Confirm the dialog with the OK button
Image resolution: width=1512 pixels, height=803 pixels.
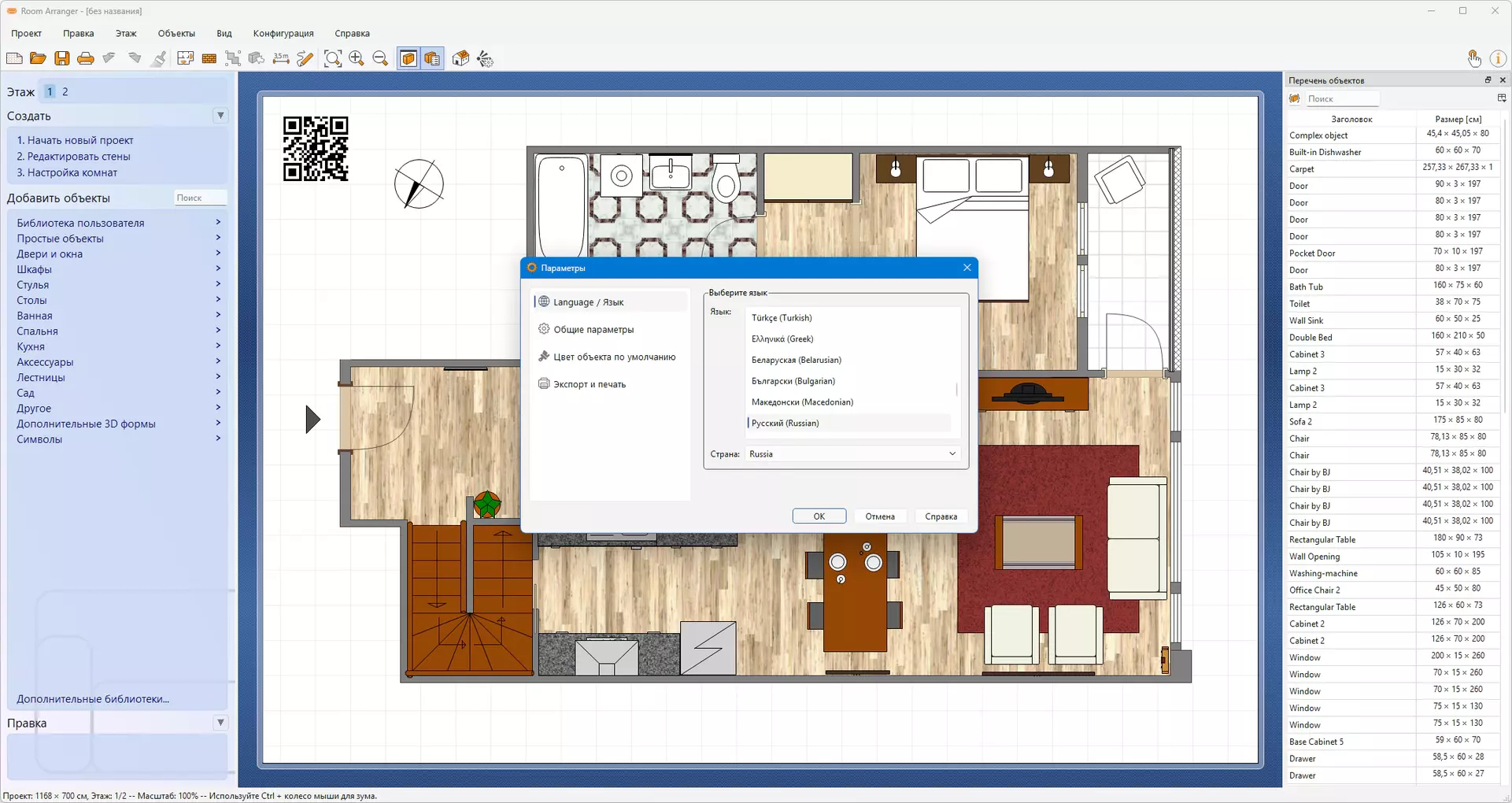(x=819, y=516)
